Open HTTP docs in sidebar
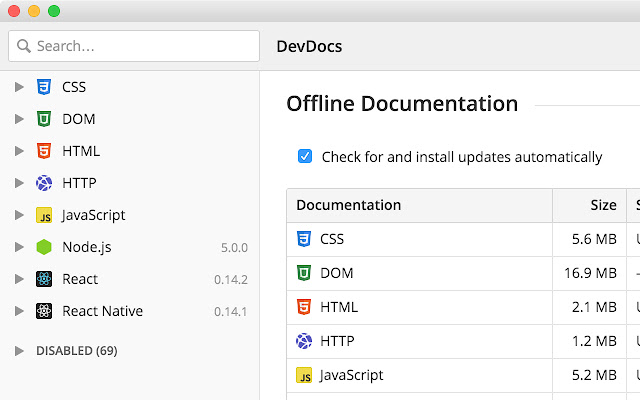This screenshot has width=640, height=400. pos(79,183)
